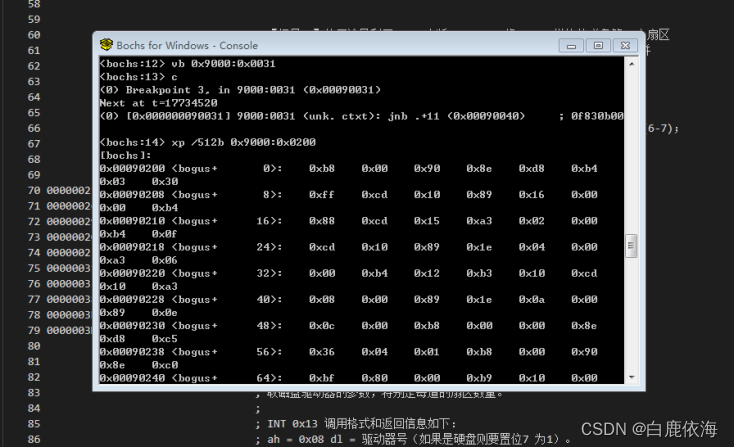Click the 'Breakpoint 3, in 9000:0031' line
This screenshot has width=734, height=448.
(240, 90)
